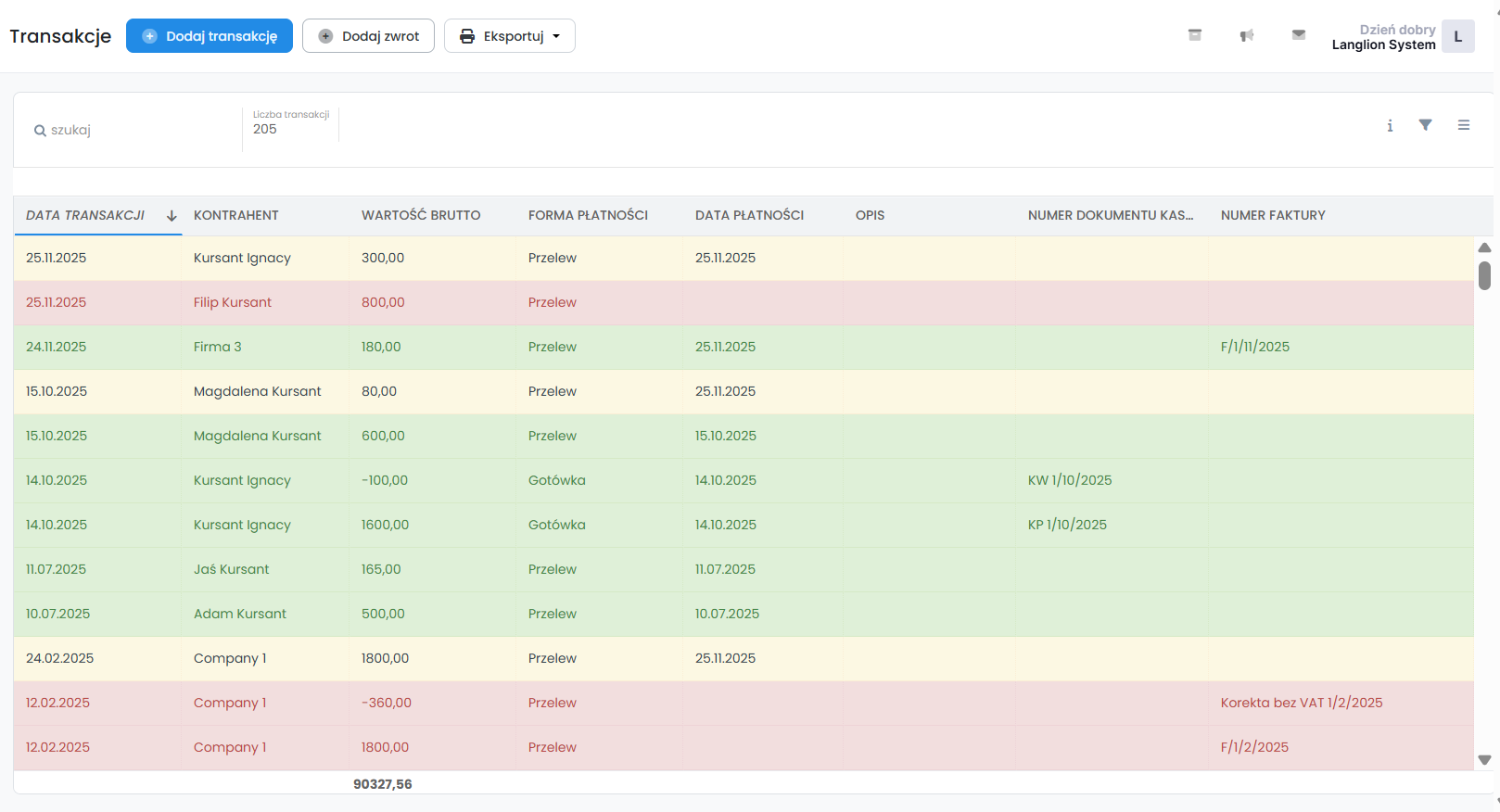Viewport: 1500px width, 812px height.
Task: Open the funnel filter icon
Action: (x=1426, y=125)
